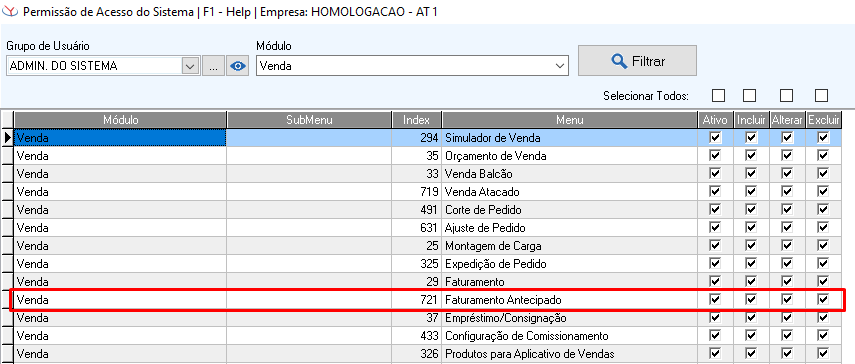Expand the Grupo de Usuário dropdown arrow
The image size is (855, 364).
190,66
